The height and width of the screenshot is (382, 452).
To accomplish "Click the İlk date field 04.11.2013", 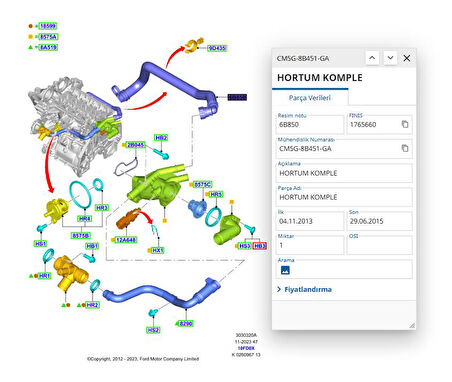I will point(310,221).
